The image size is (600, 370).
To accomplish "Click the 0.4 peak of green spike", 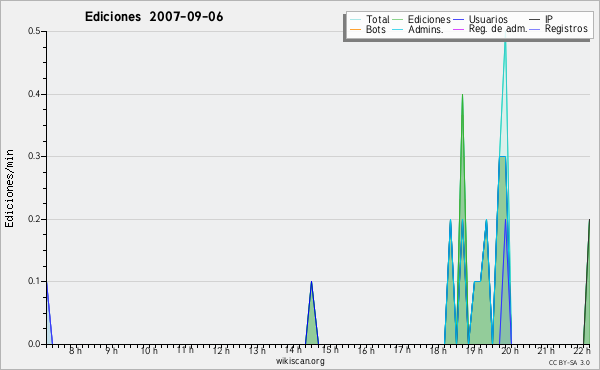I will click(462, 95).
